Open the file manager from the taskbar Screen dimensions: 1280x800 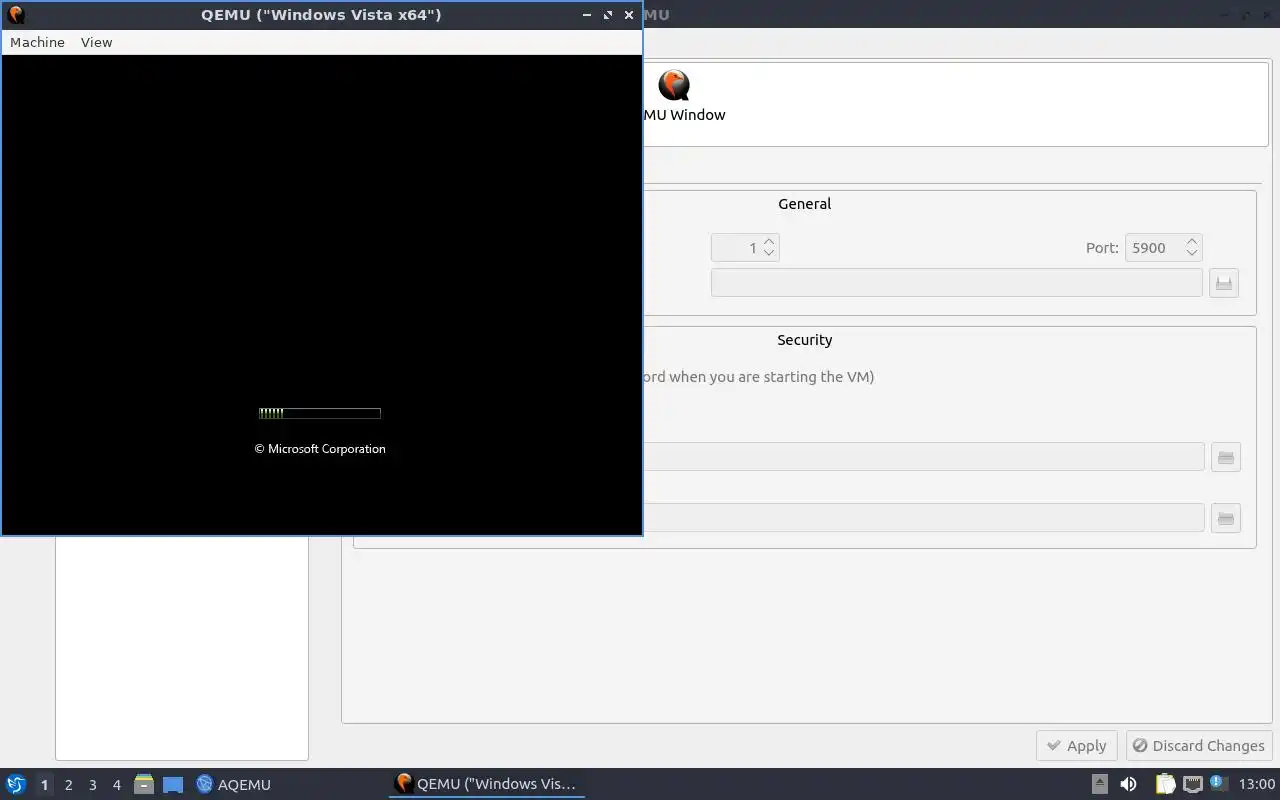click(x=144, y=785)
